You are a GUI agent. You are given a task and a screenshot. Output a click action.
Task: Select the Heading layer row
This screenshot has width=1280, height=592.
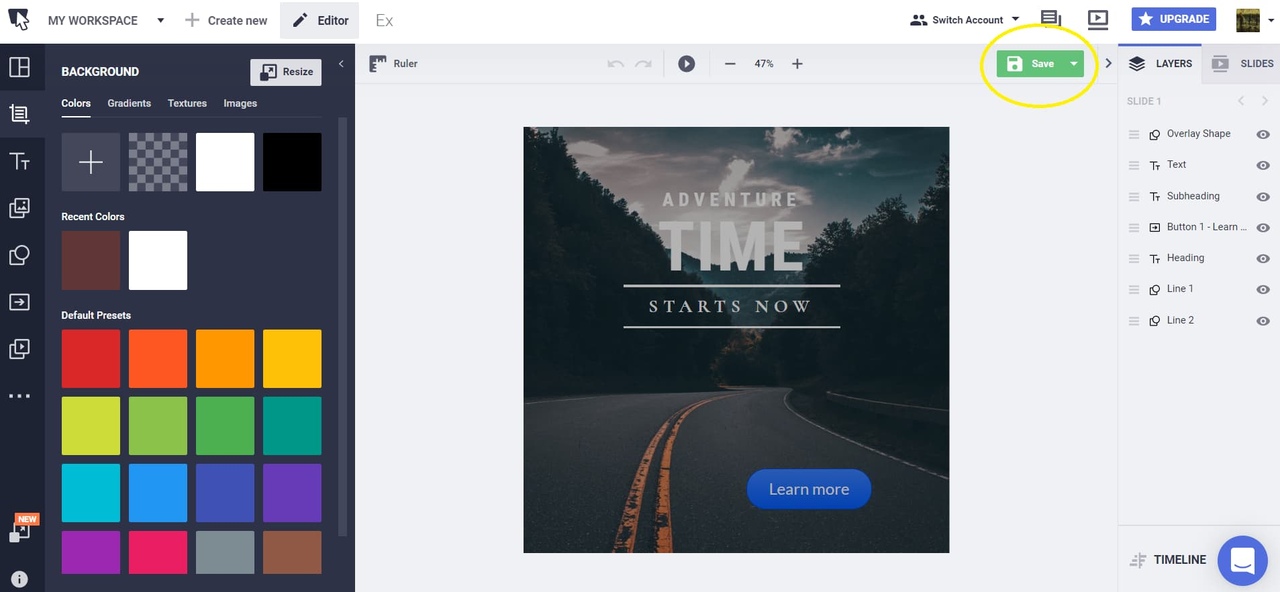[x=1198, y=258]
